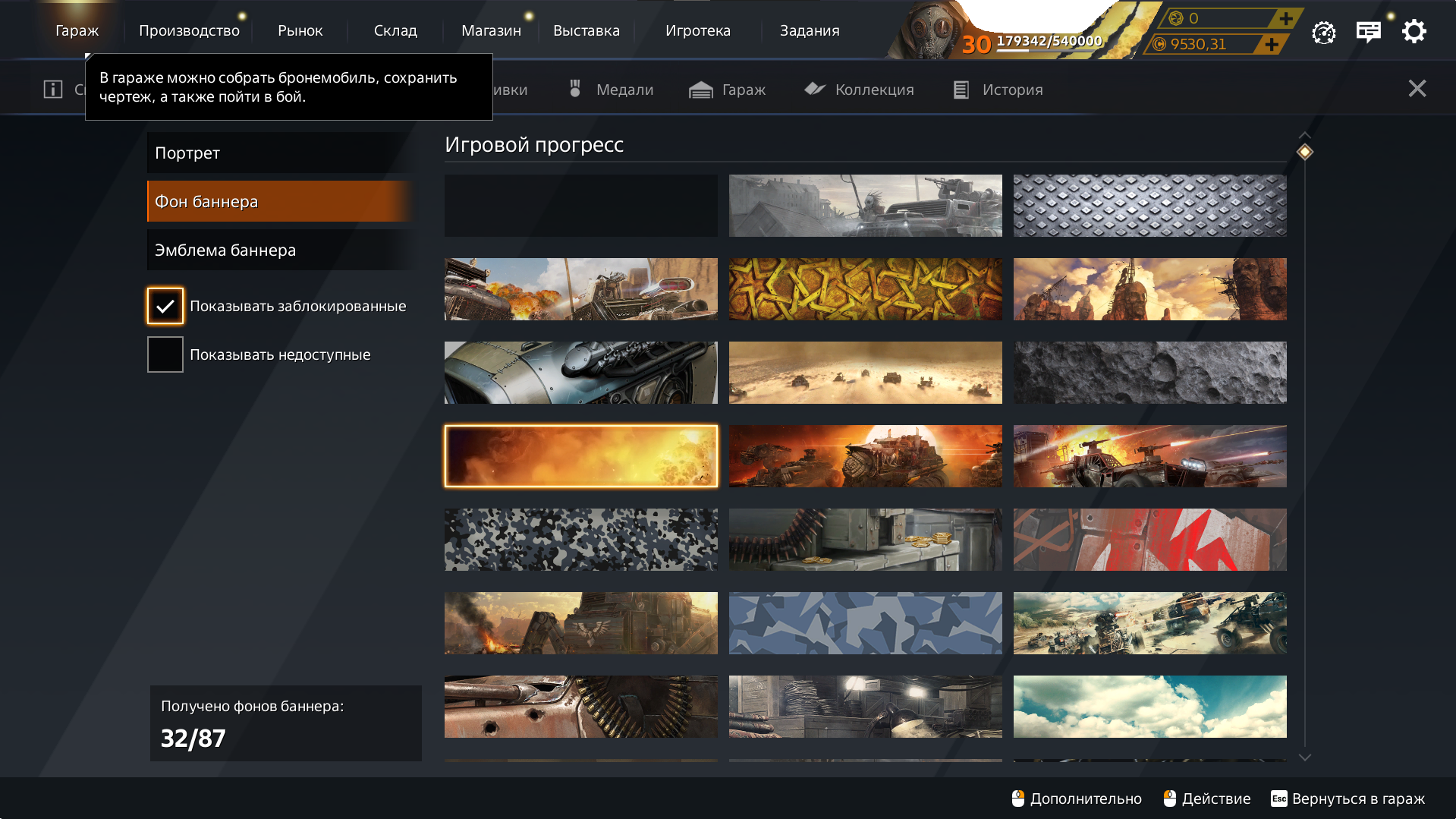Click Действие mouse hint
Screen dimensions: 1456x819
tap(1207, 799)
